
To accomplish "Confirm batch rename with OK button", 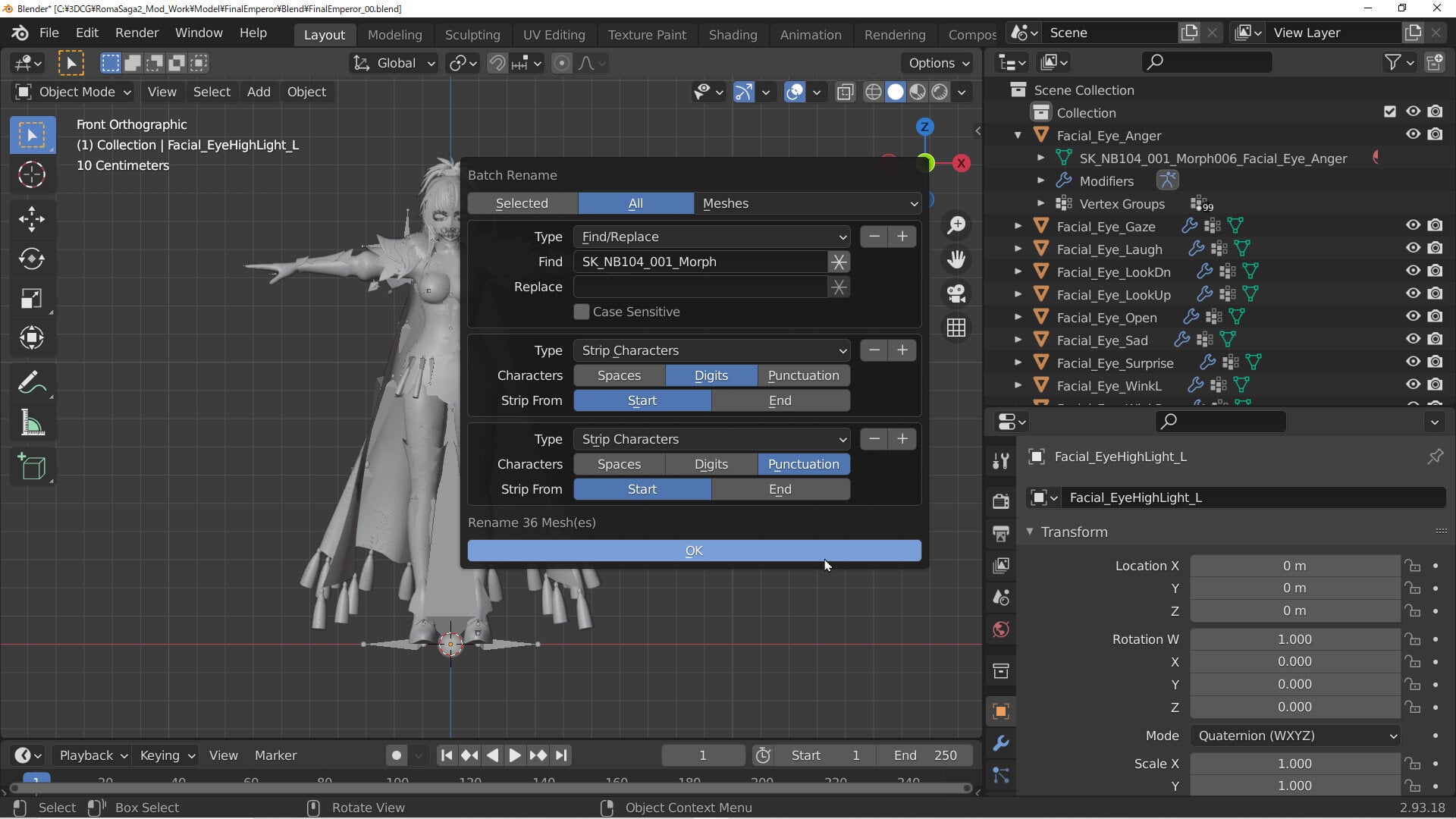I will [694, 551].
